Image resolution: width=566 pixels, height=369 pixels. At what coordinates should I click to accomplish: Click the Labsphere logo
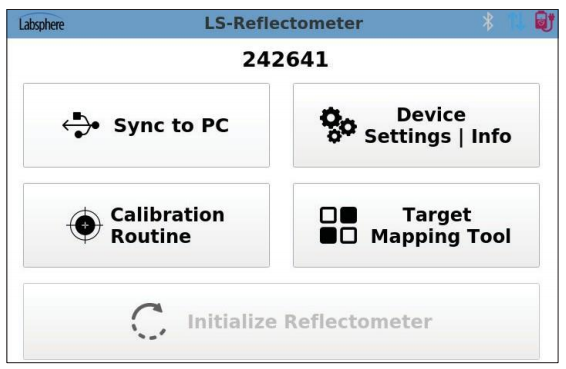42,23
